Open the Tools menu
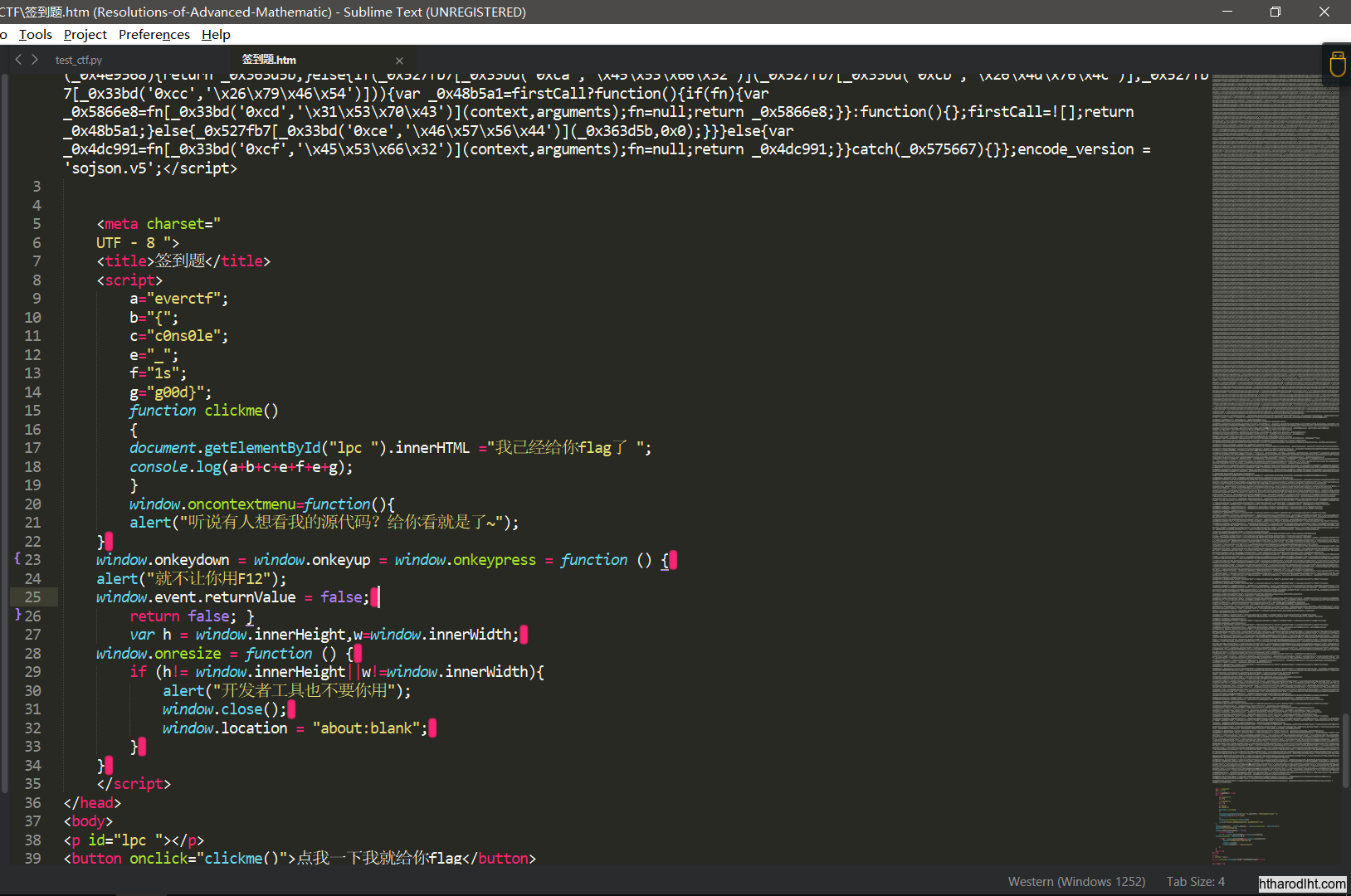The image size is (1351, 896). pyautogui.click(x=36, y=35)
